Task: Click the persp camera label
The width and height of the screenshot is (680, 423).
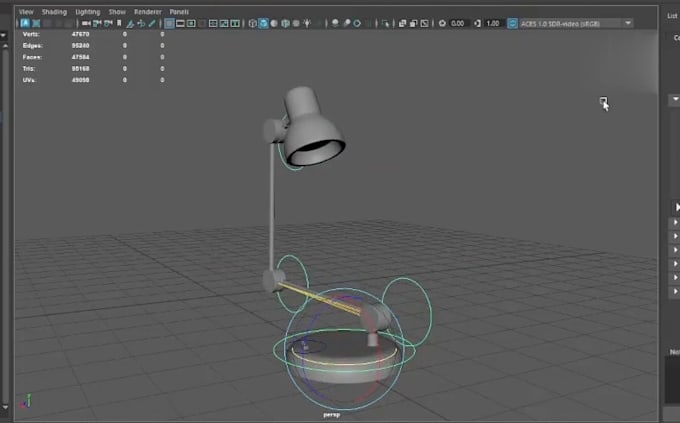Action: [x=332, y=415]
